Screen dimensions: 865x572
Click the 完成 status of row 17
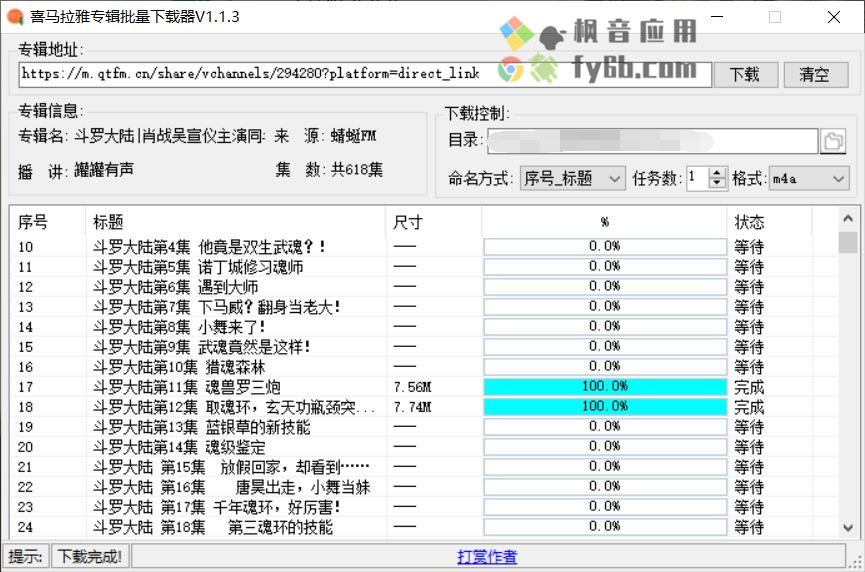point(749,387)
